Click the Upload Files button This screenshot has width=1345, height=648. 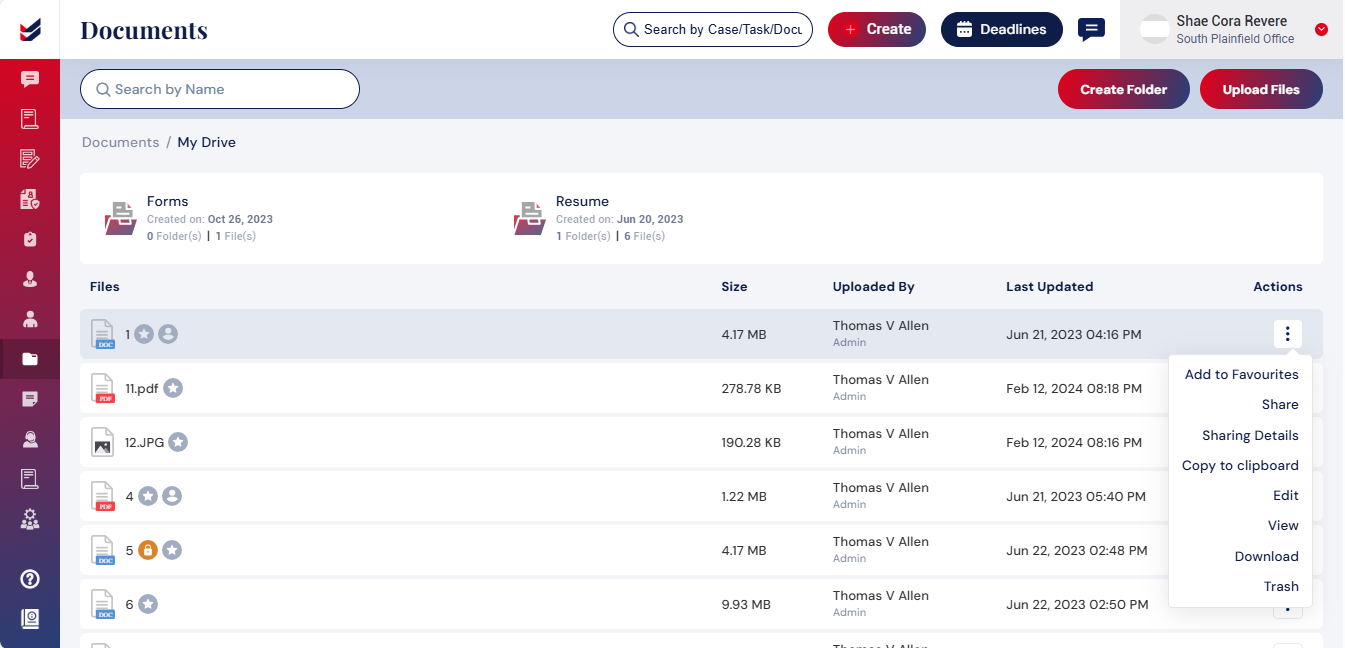coord(1261,89)
